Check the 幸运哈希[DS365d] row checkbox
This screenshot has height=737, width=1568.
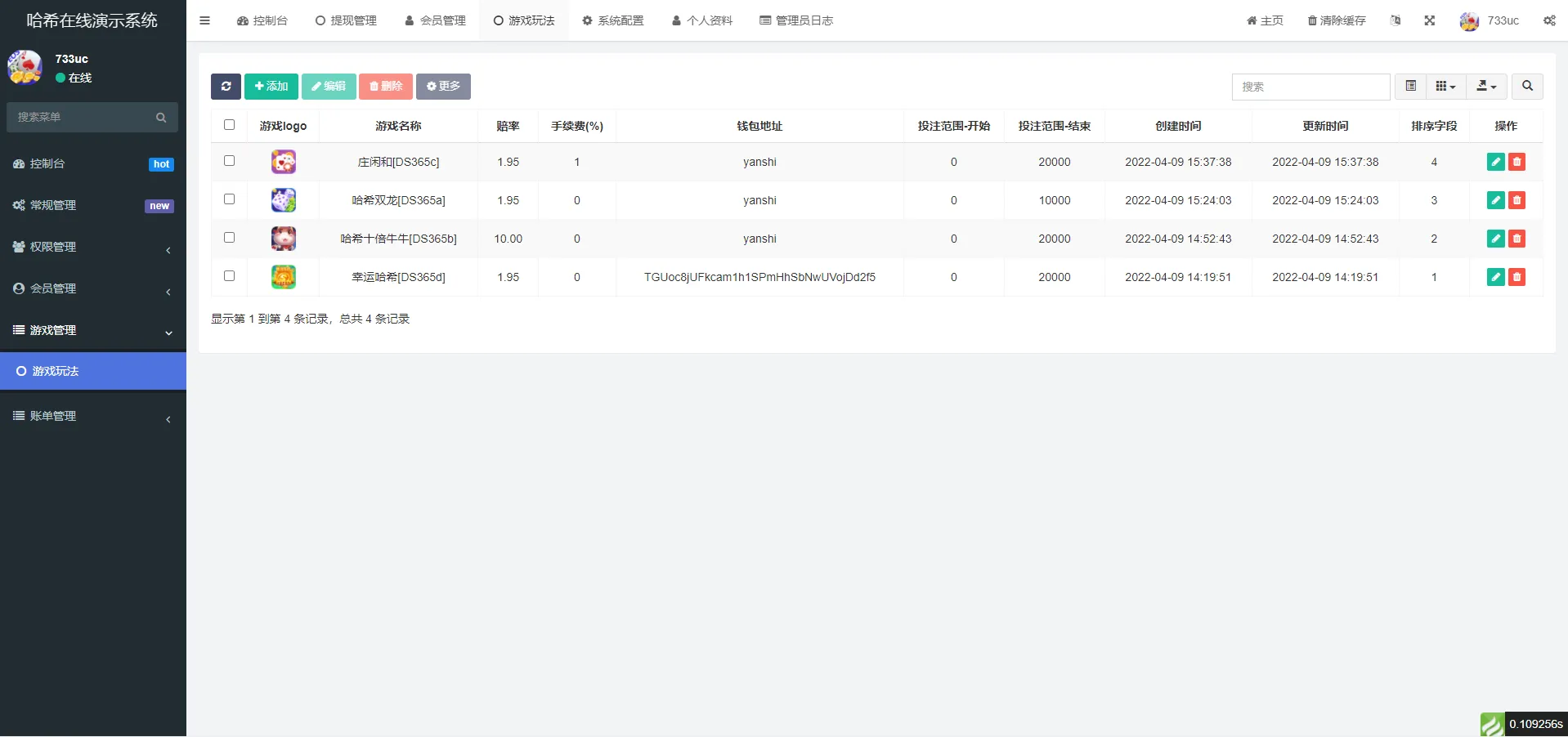pos(229,276)
